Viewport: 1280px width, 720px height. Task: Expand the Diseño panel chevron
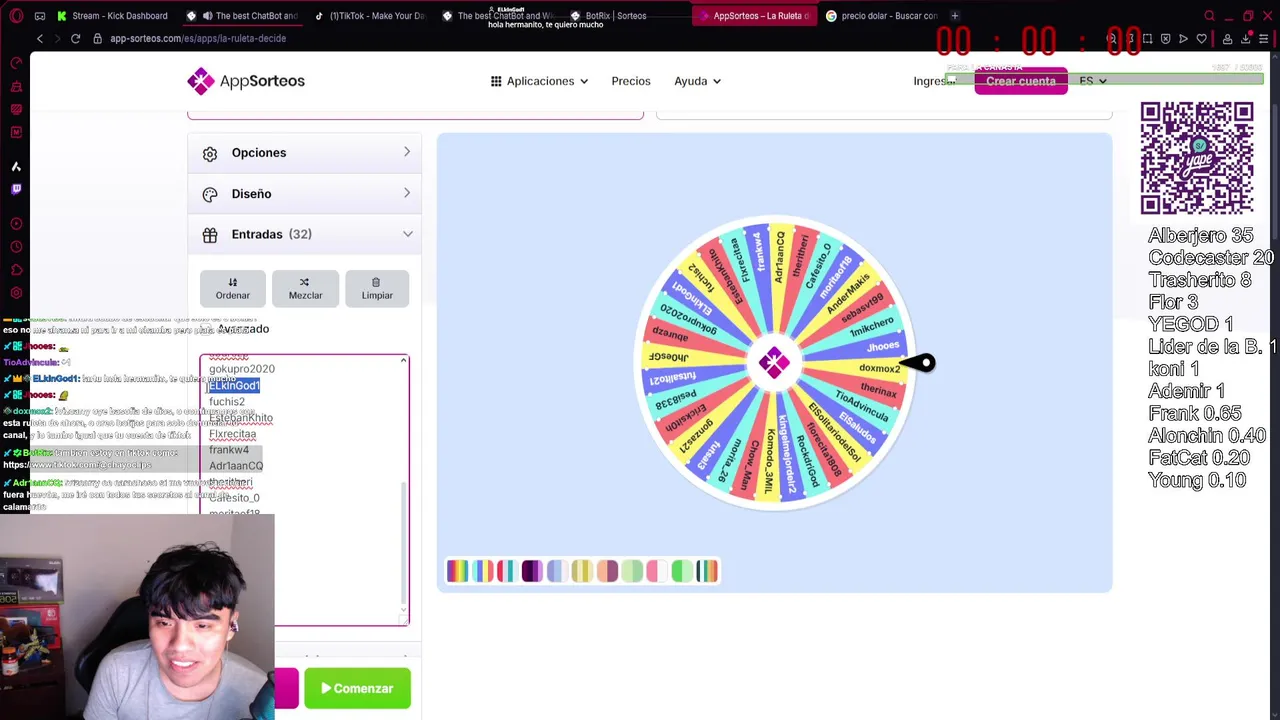(407, 193)
